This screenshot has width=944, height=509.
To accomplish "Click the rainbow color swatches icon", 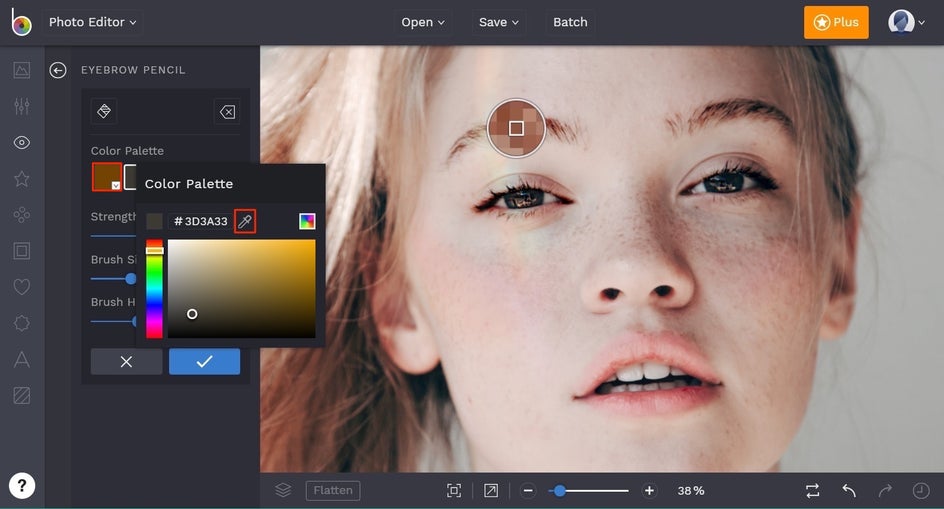I will click(x=307, y=221).
